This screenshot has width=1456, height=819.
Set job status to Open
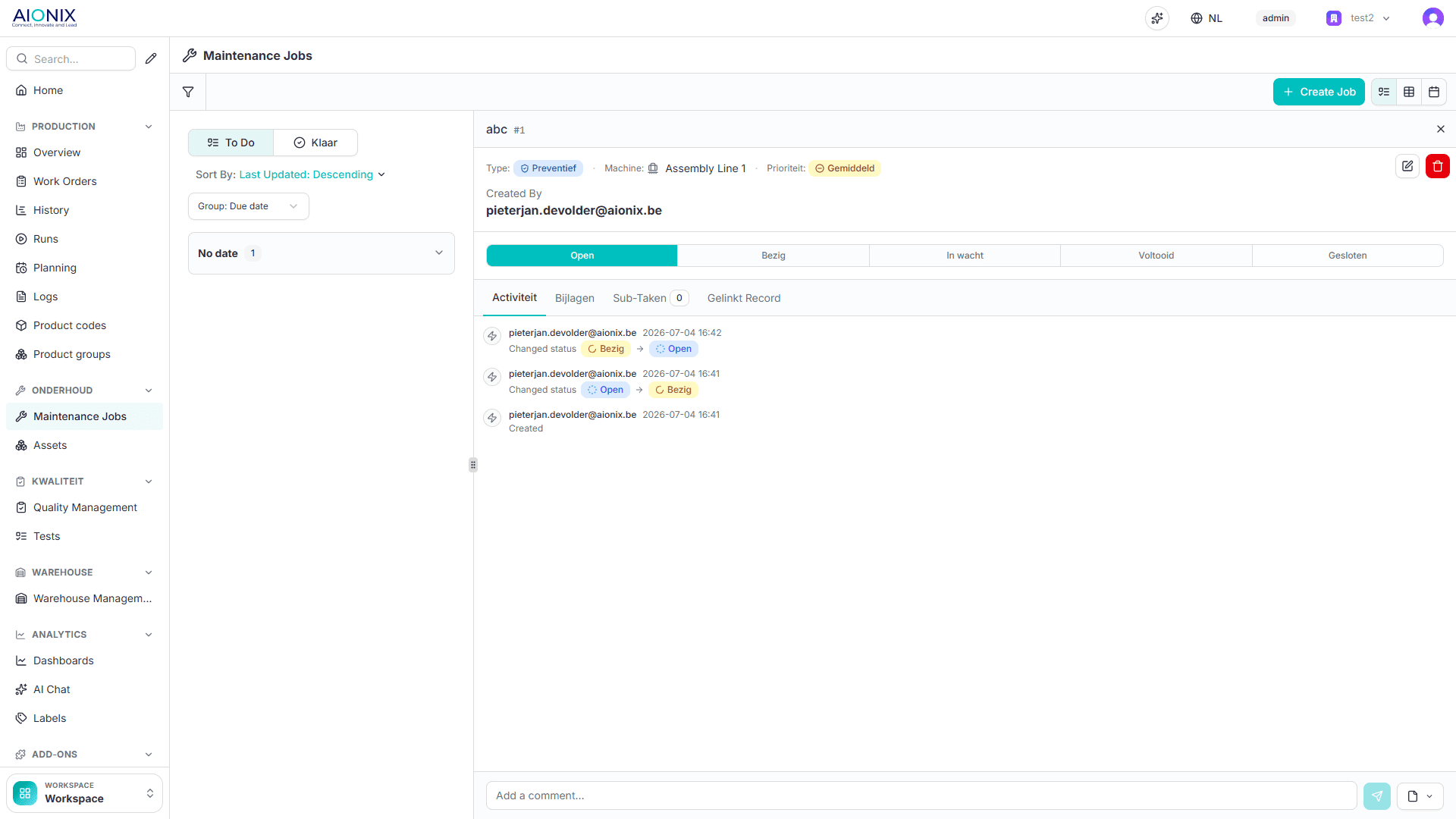(x=582, y=256)
